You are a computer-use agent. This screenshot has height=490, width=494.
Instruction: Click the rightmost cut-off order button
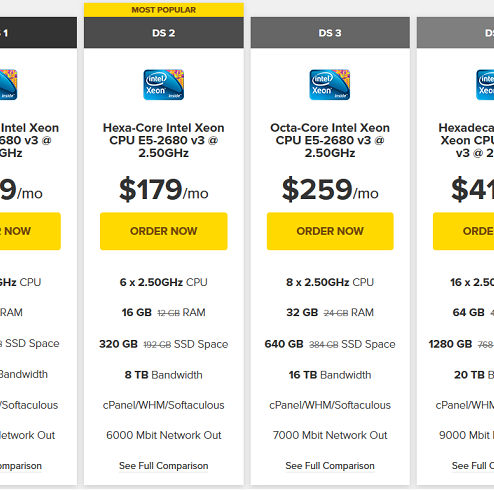[x=463, y=231]
